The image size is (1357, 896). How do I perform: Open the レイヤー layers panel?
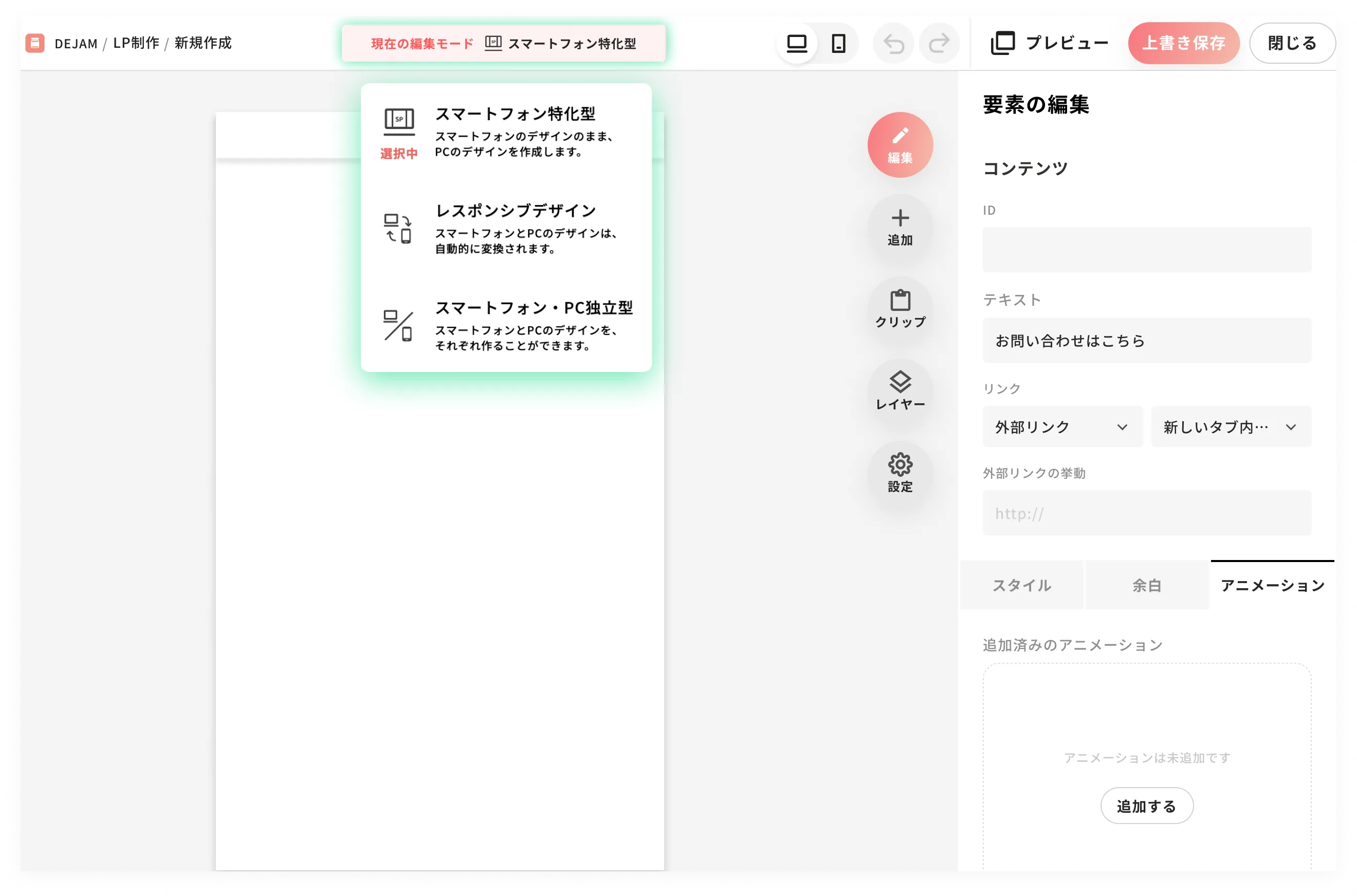(x=900, y=391)
